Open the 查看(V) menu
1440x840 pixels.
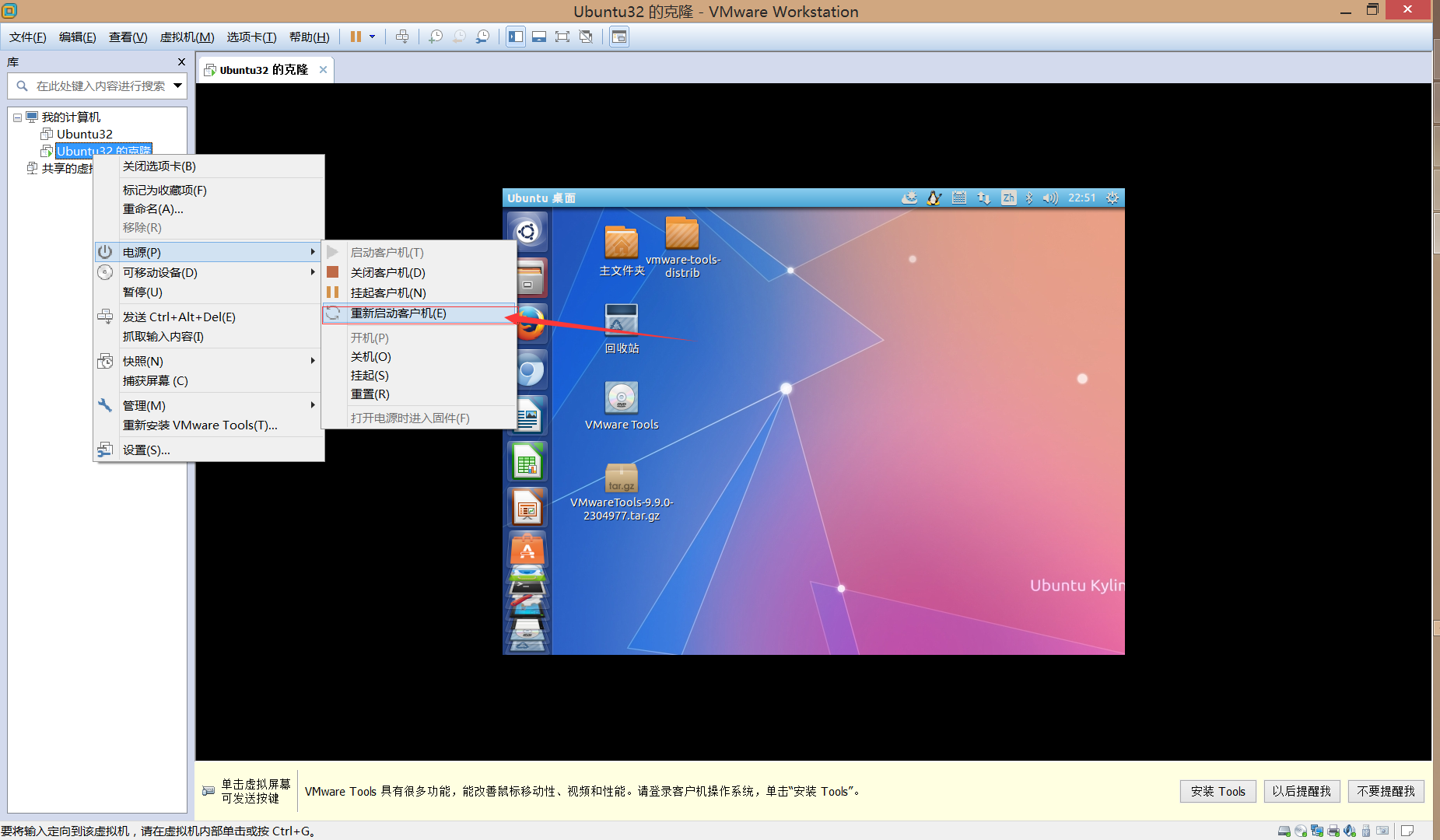pos(128,37)
